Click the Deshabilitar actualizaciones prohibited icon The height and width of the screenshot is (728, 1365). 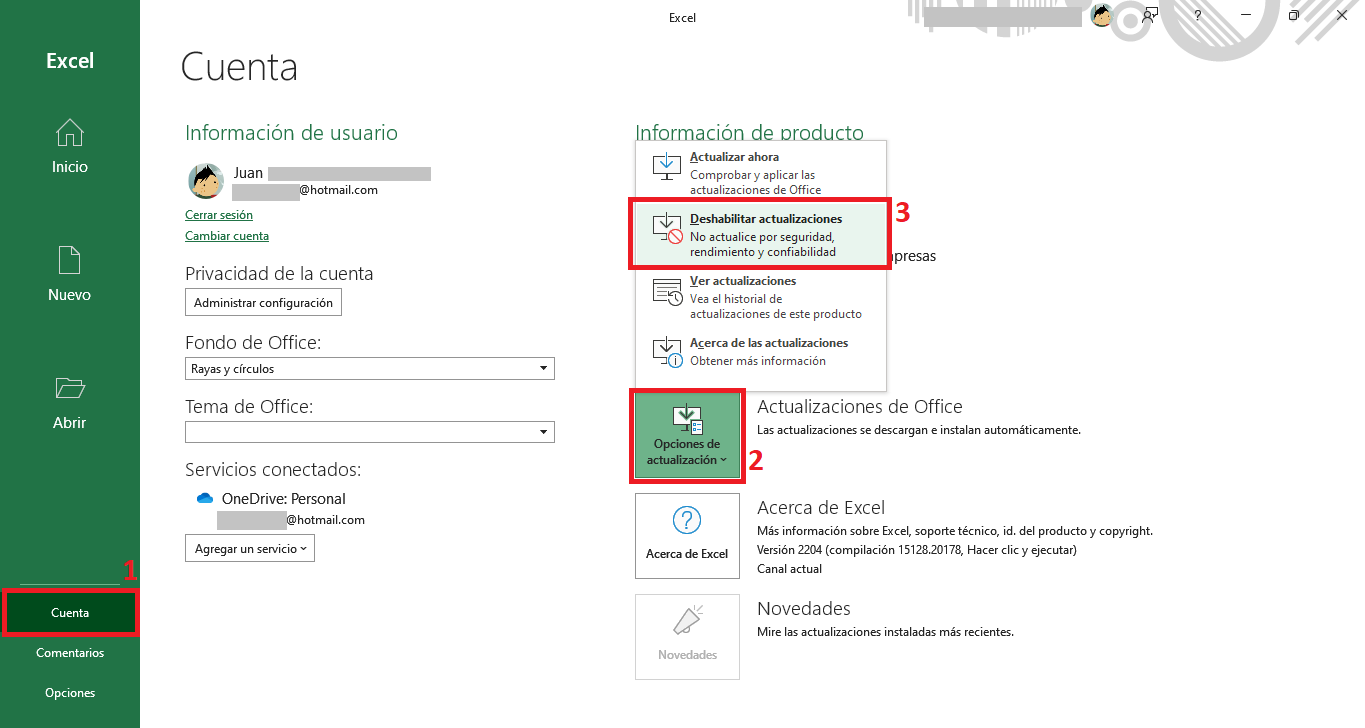[666, 229]
